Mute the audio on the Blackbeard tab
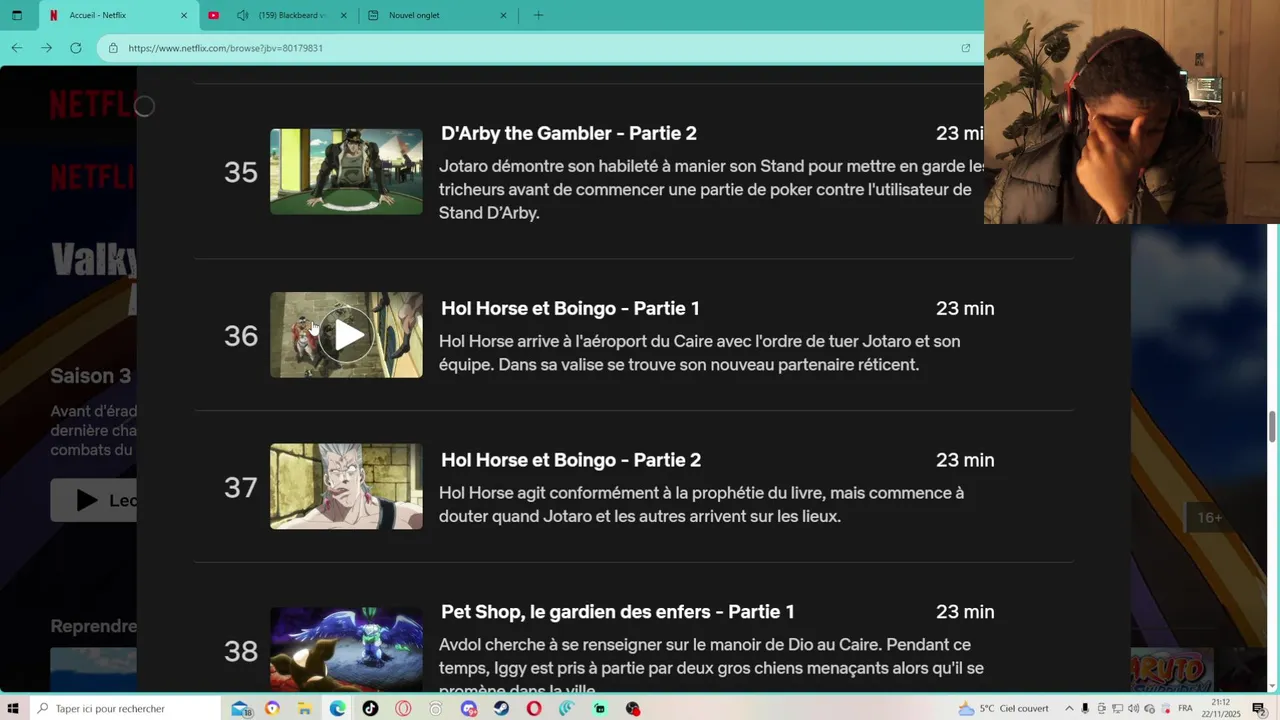This screenshot has height=720, width=1280. [242, 15]
